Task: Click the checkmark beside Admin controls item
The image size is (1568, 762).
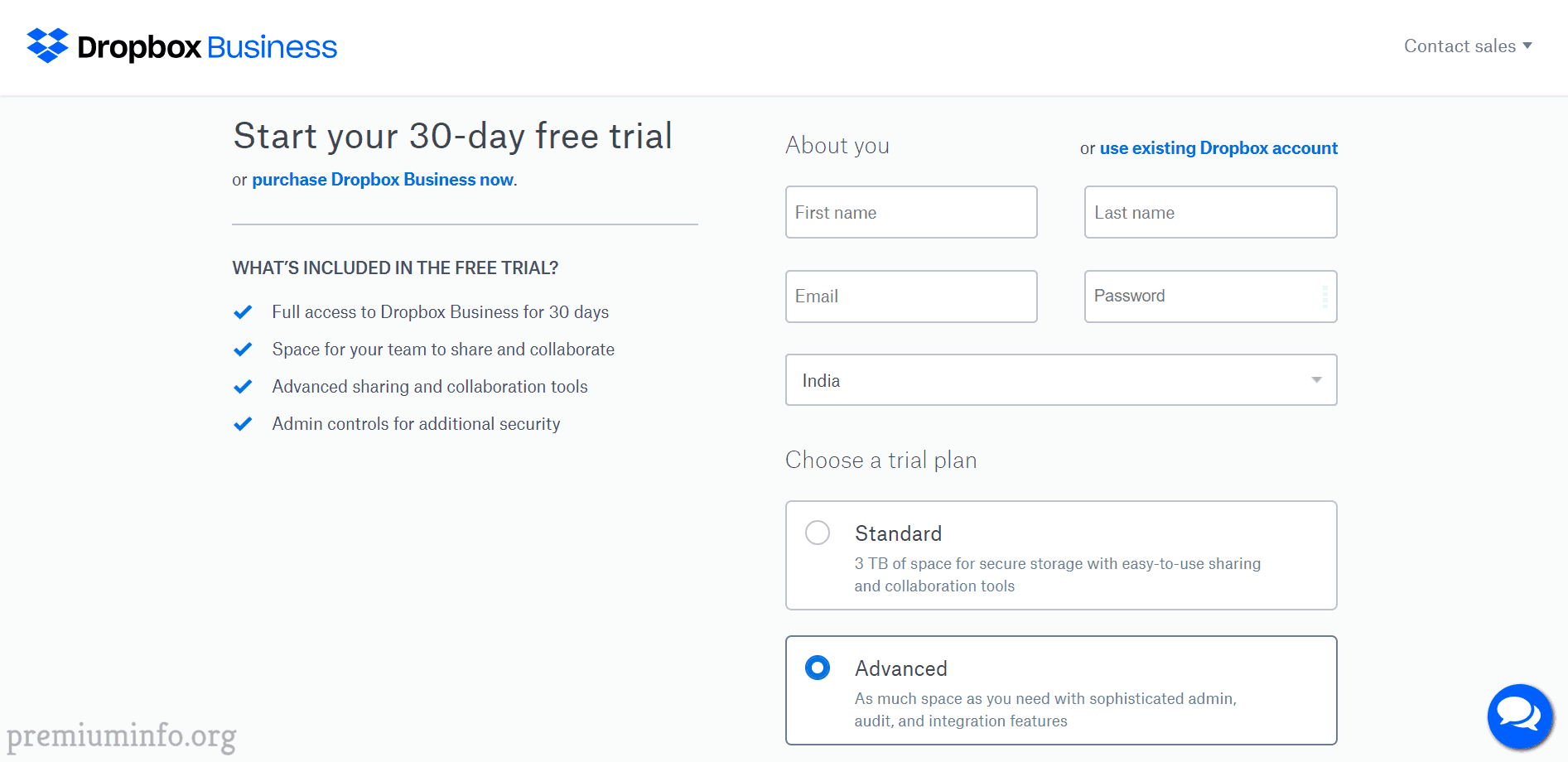Action: coord(243,424)
